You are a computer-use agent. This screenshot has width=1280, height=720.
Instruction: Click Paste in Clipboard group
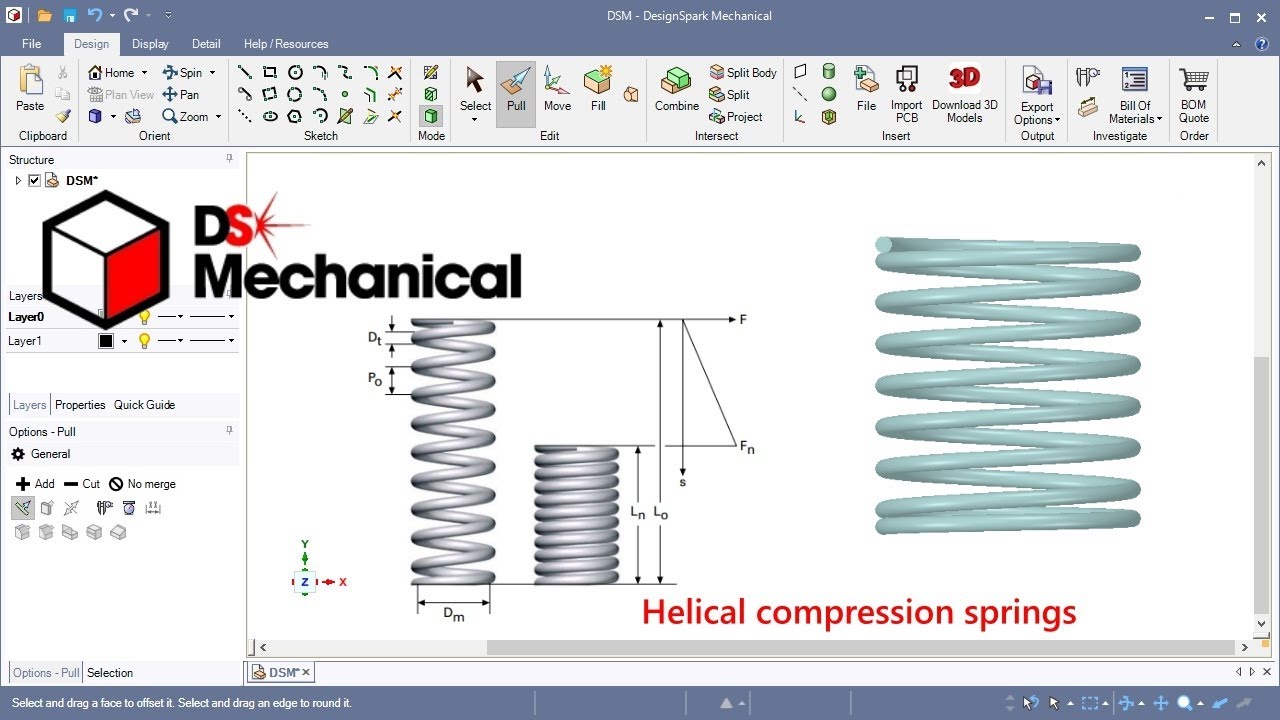tap(30, 90)
